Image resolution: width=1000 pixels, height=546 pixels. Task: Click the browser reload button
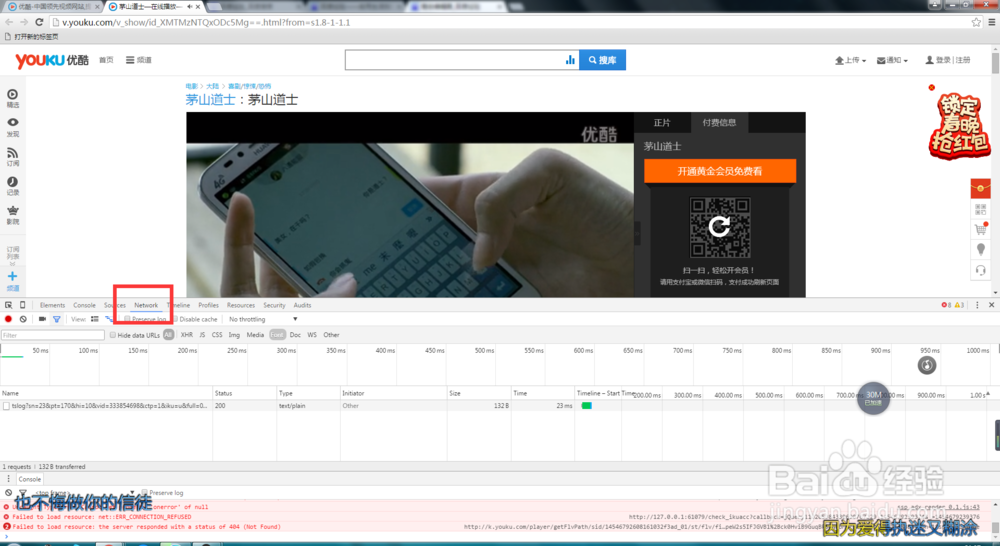(40, 22)
